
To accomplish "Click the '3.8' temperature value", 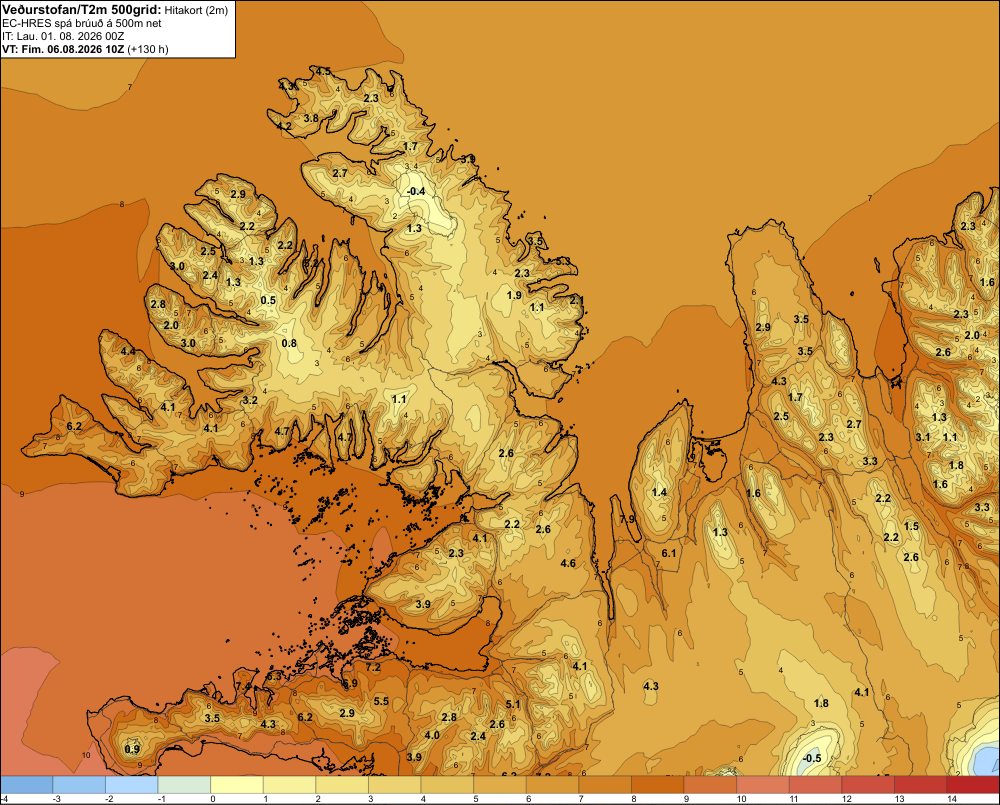I will click(x=311, y=118).
